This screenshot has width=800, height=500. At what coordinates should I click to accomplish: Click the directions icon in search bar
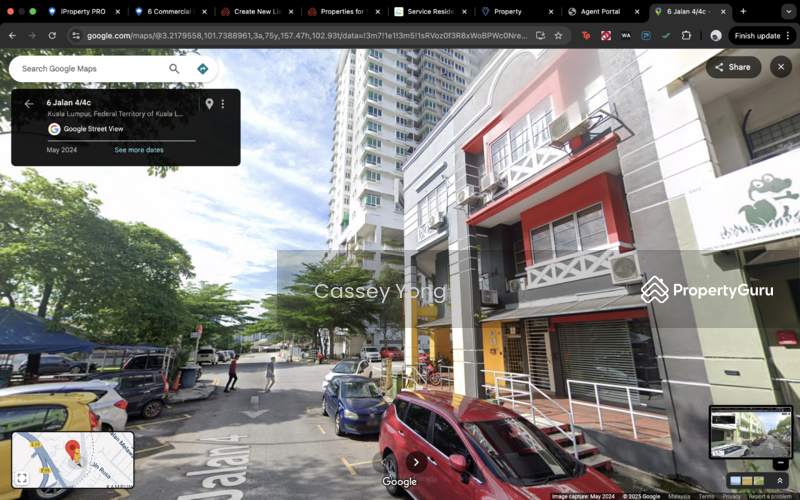[x=202, y=69]
